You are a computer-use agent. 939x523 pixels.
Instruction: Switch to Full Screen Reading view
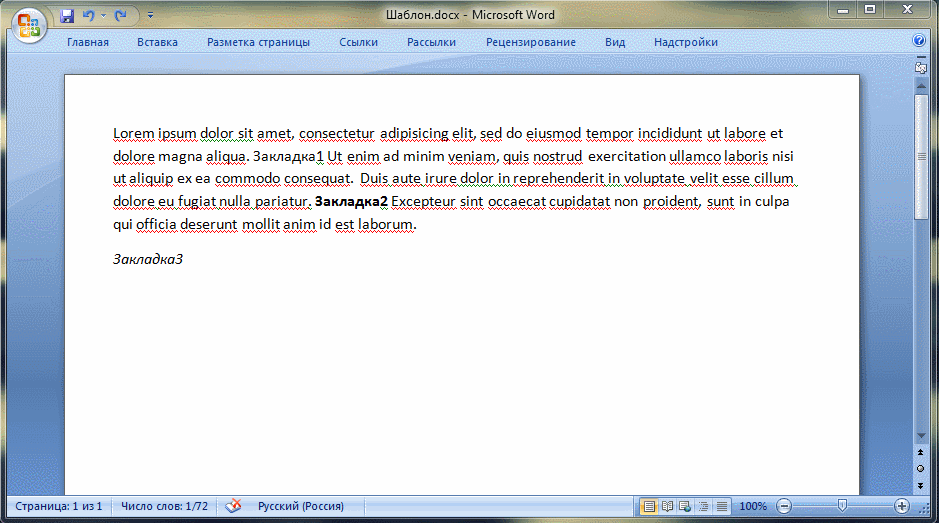[667, 506]
